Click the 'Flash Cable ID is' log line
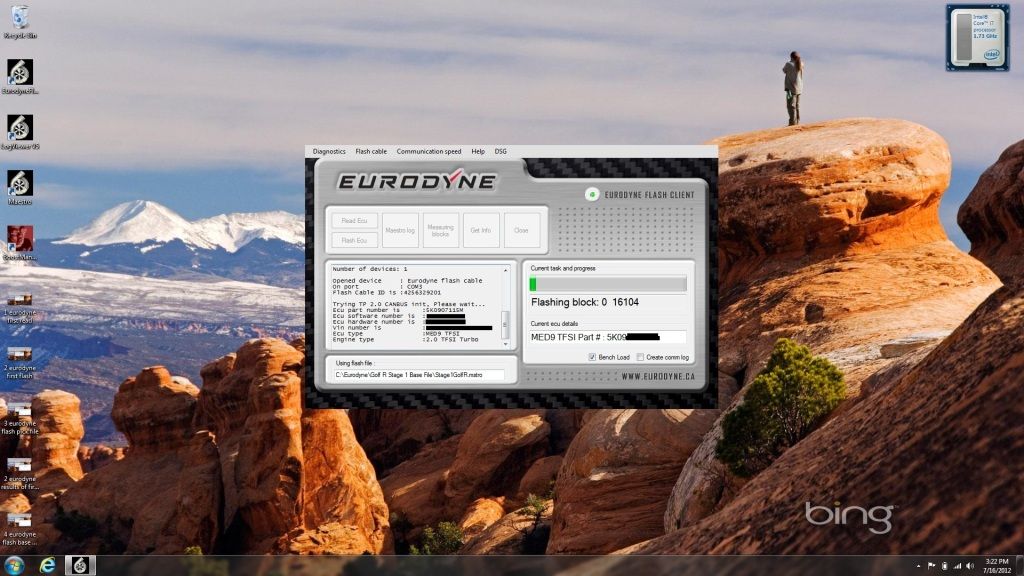The width and height of the screenshot is (1024, 576). tap(387, 293)
